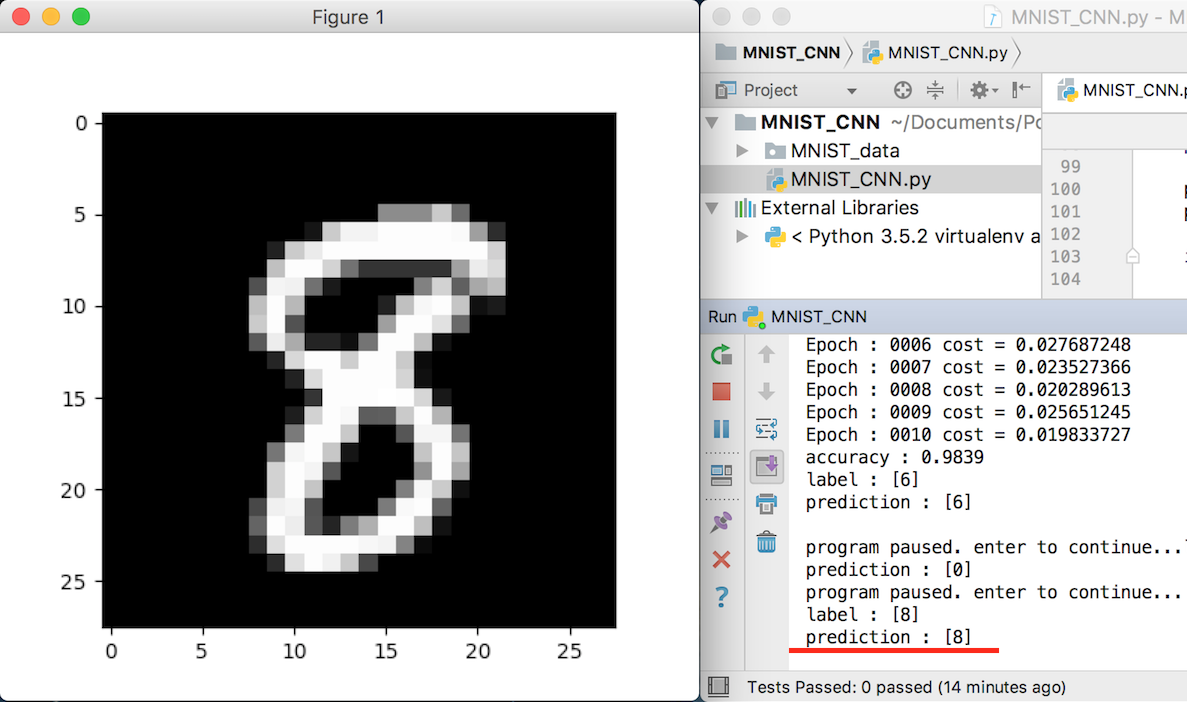1187x702 pixels.
Task: Click MNIST_CNN.py breadcrumb in navigation bar
Action: (x=935, y=52)
